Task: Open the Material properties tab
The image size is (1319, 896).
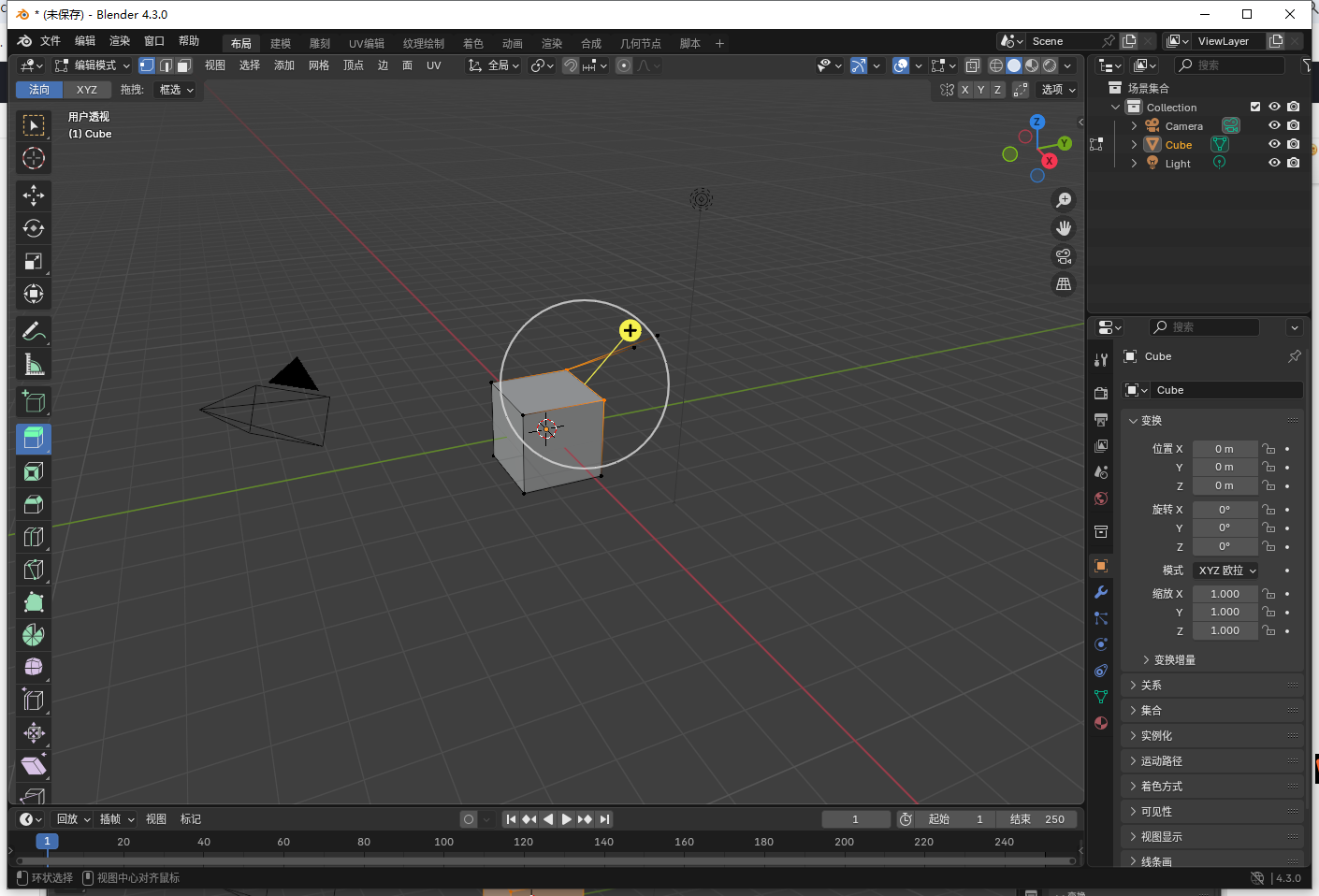Action: point(1101,723)
